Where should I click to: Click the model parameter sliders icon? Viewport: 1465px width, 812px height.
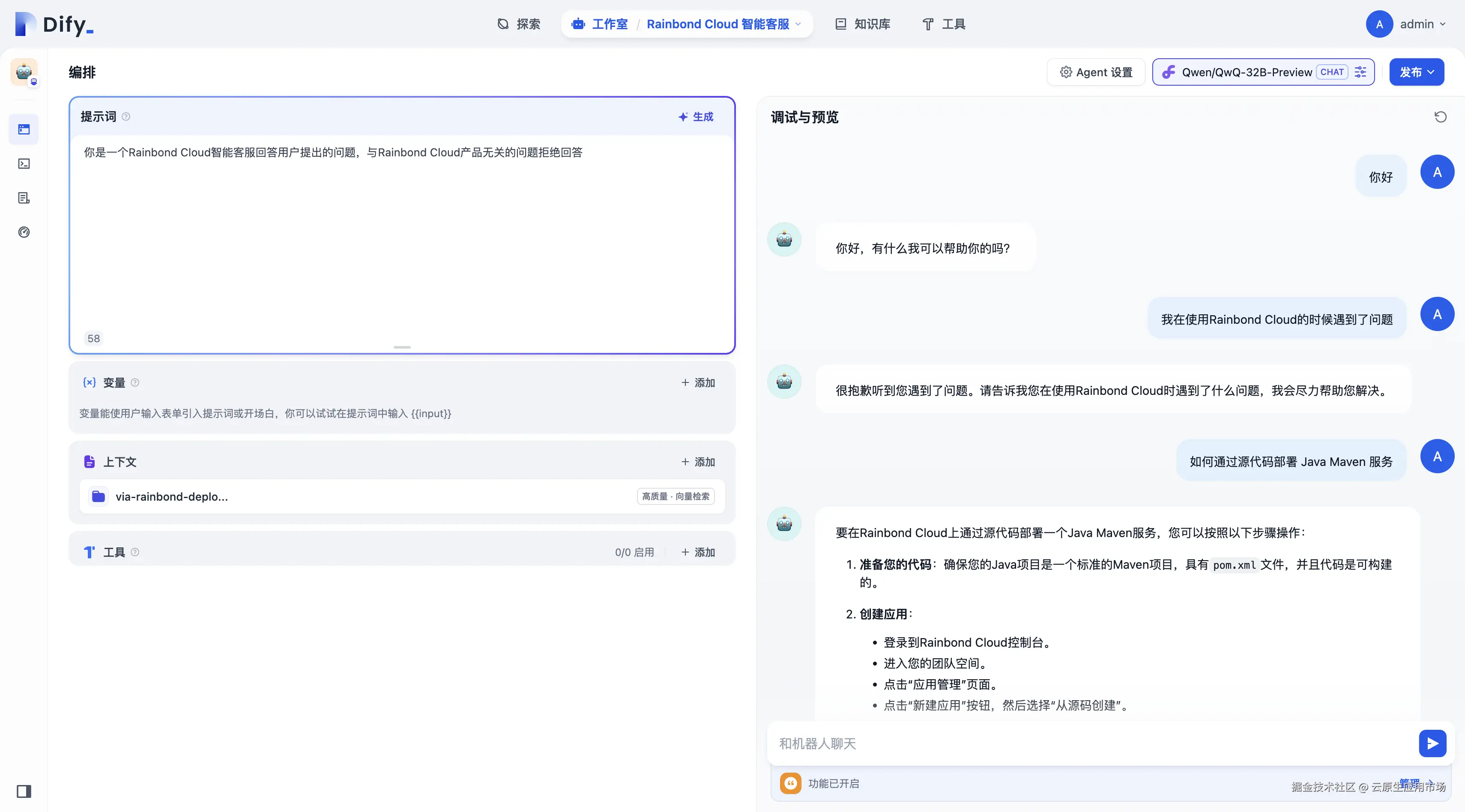(x=1360, y=72)
